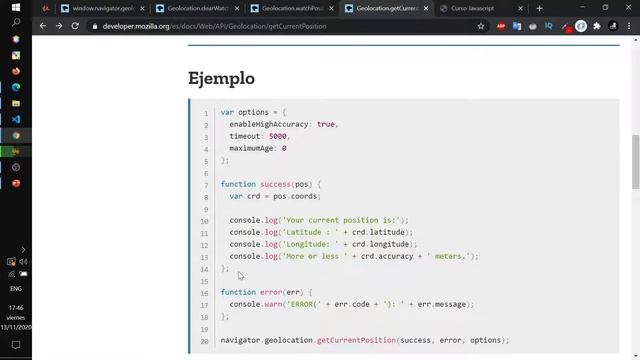Close the Geolocation.watchPosition tab

(x=331, y=8)
